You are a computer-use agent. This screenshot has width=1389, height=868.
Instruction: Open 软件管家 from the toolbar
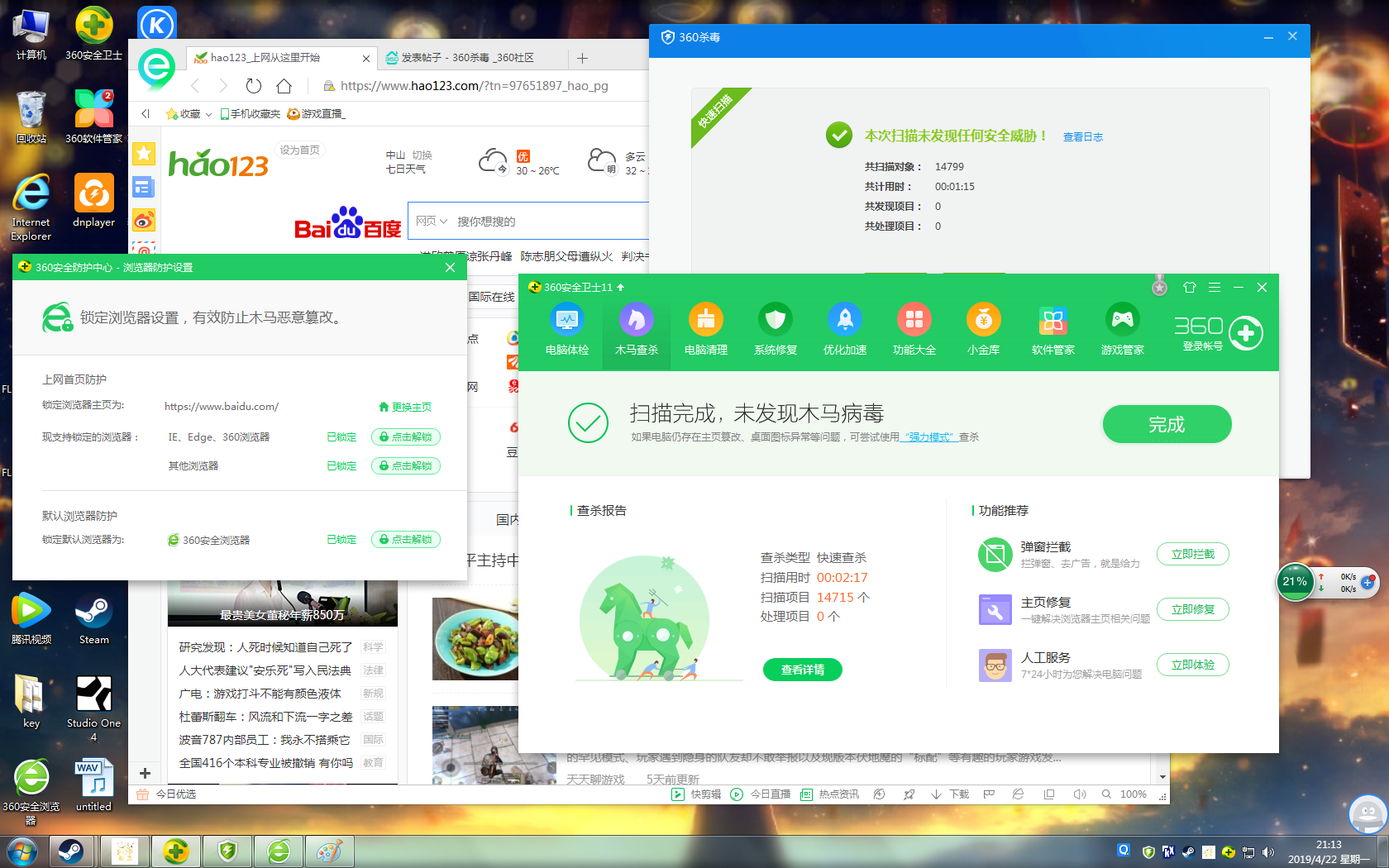(1053, 329)
